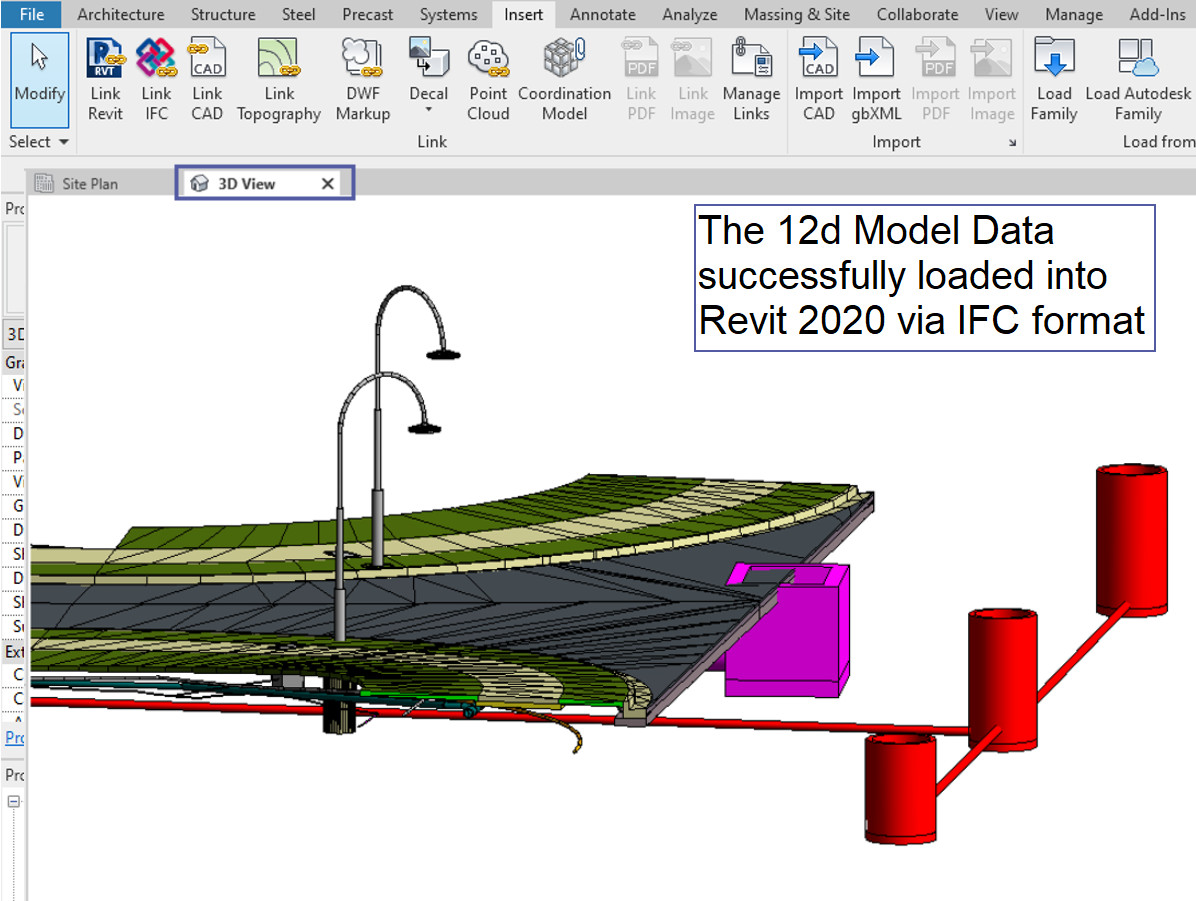Open Import panel dialog launcher arrow
Screen dimensions: 1196x901
pos(1012,144)
